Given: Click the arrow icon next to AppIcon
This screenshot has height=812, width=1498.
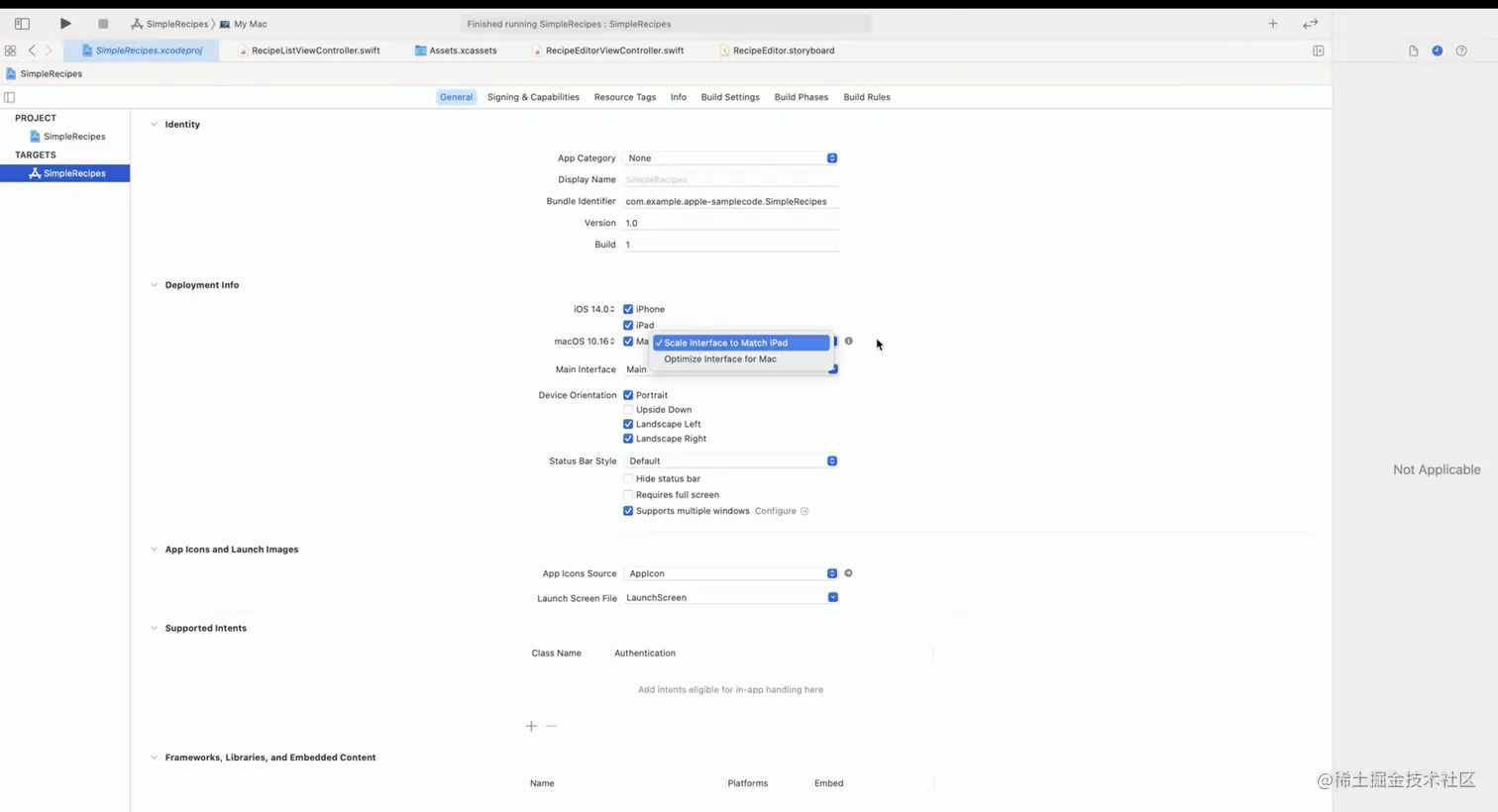Looking at the screenshot, I should coord(848,573).
